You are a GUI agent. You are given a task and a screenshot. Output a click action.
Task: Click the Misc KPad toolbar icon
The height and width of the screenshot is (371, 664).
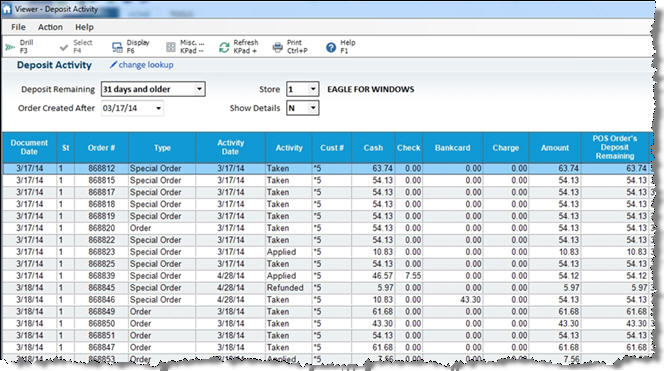171,47
